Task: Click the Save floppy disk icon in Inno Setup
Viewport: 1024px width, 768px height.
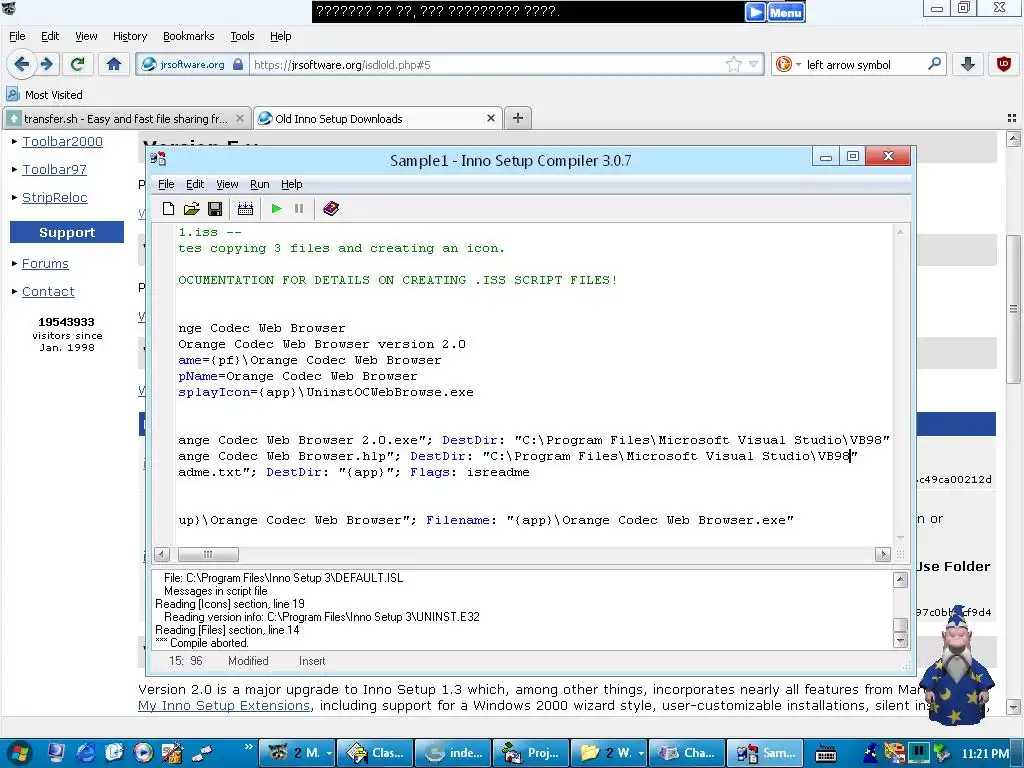Action: (x=215, y=209)
